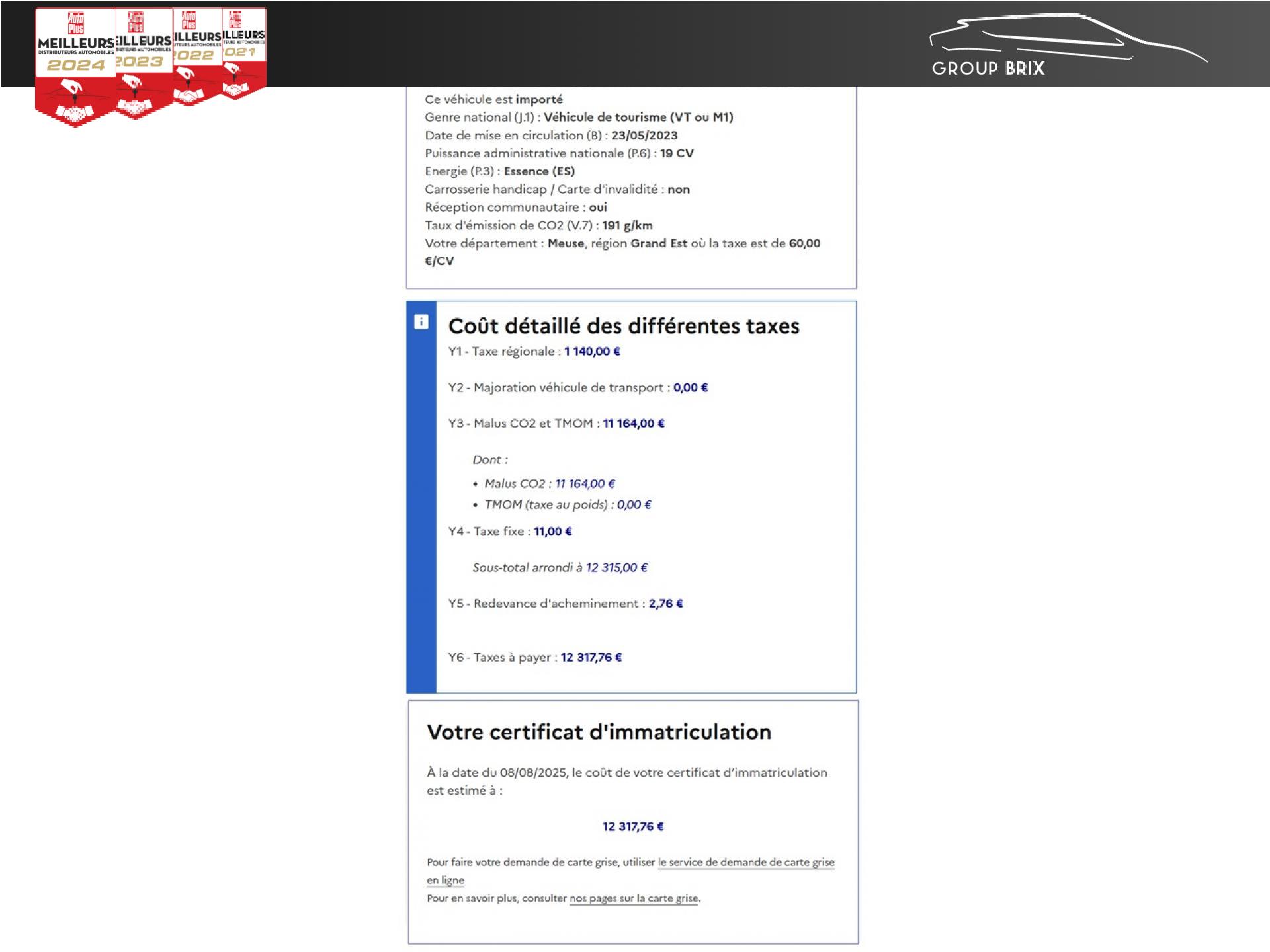
Task: Click the Y6 Taxes à payer total
Action: point(591,657)
